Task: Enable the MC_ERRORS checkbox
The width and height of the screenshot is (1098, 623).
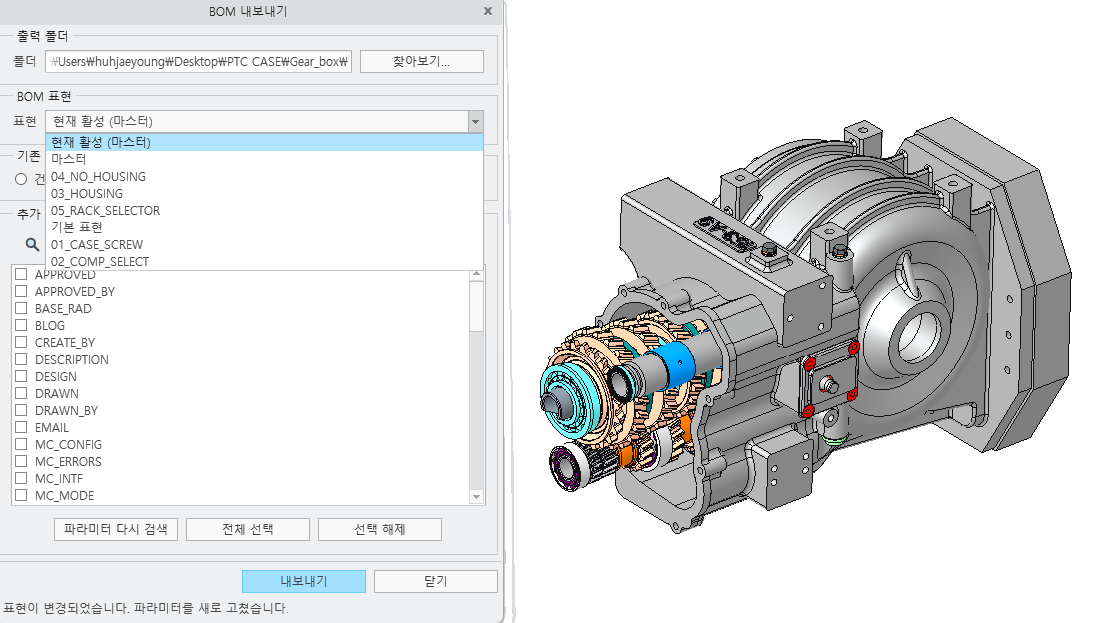Action: pos(21,461)
